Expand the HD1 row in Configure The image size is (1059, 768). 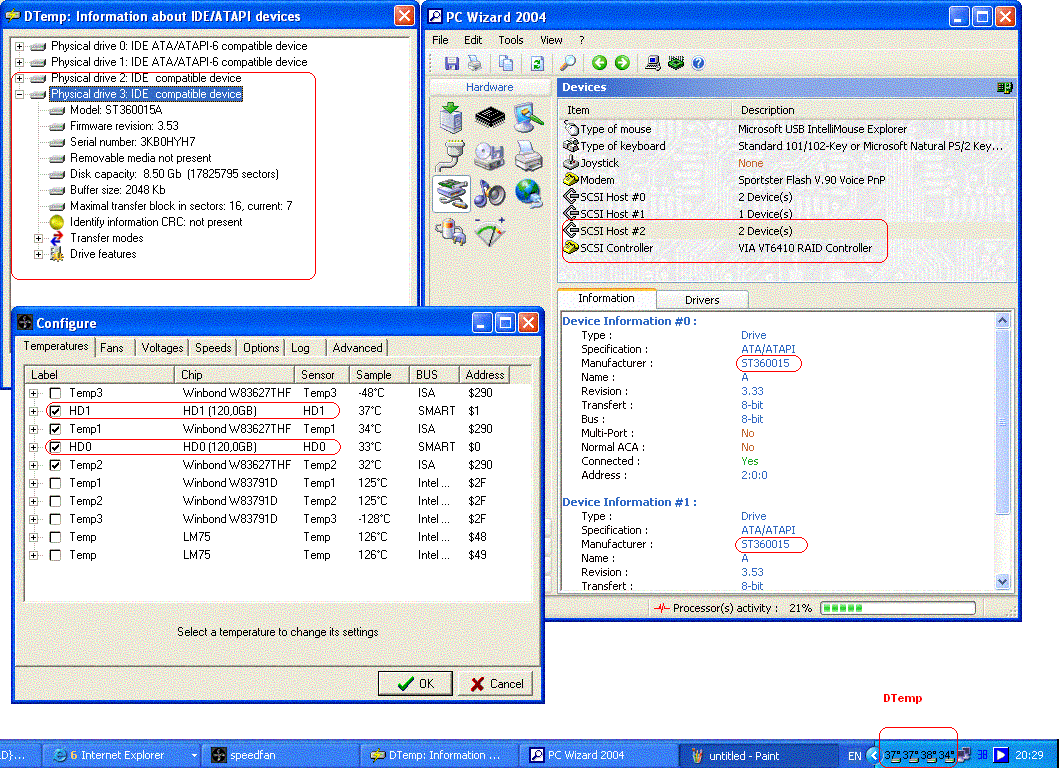tap(34, 411)
